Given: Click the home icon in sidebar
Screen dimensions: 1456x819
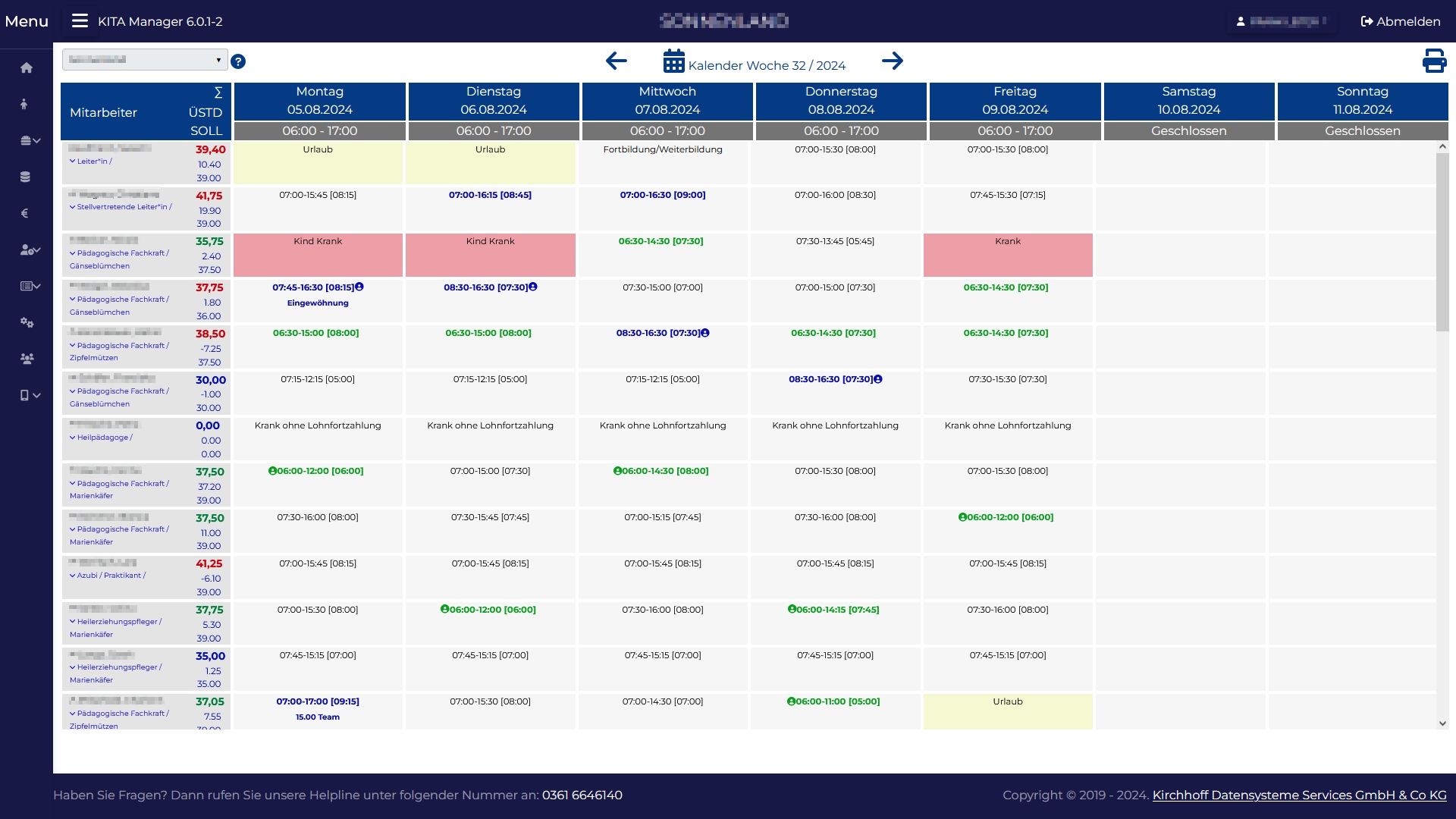Looking at the screenshot, I should (27, 68).
